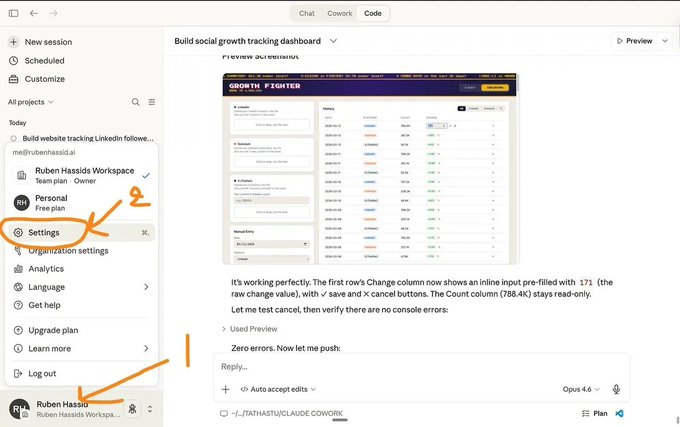680x427 pixels.
Task: Click the Reply input field
Action: click(x=421, y=367)
